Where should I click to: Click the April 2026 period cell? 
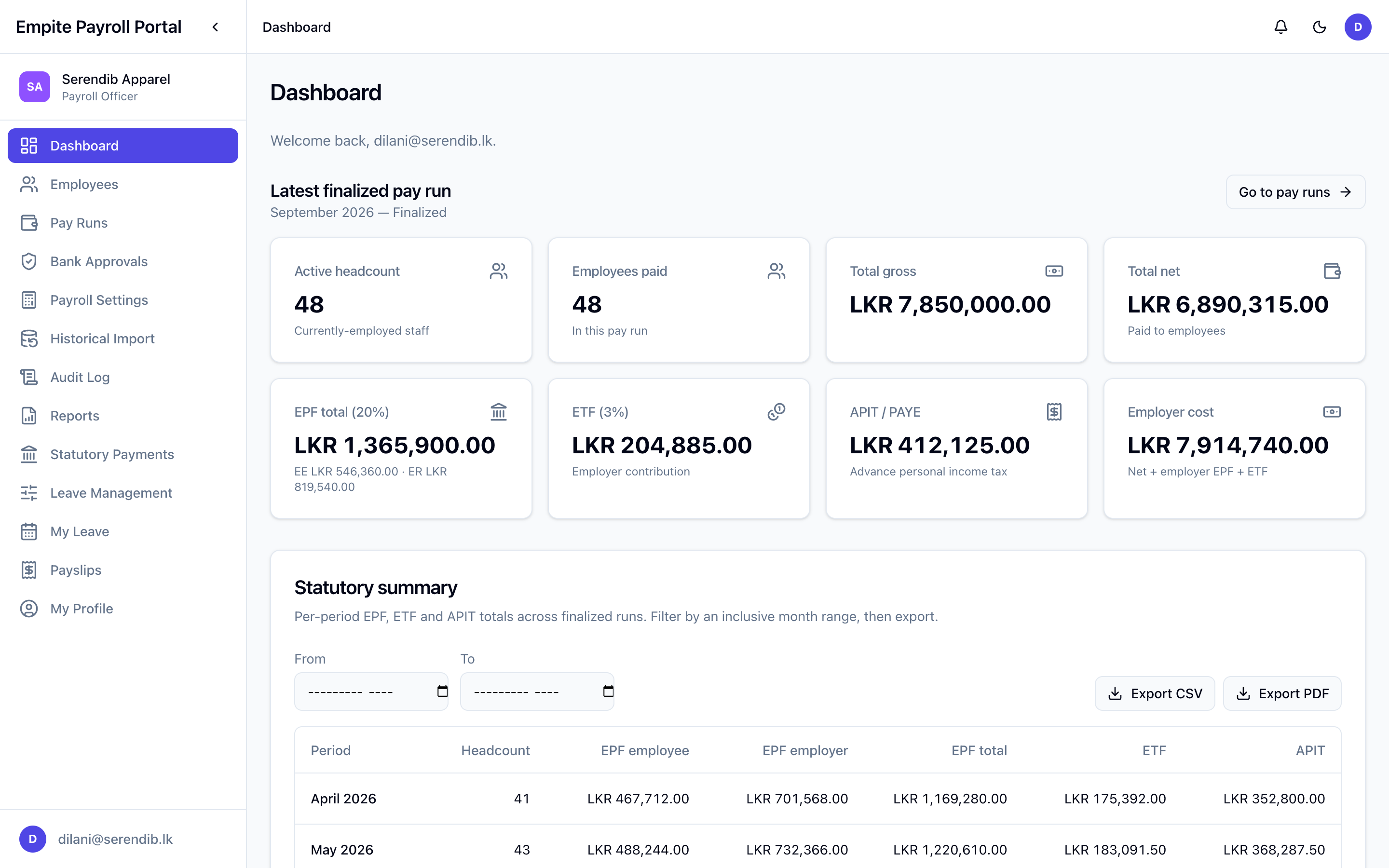(x=343, y=799)
